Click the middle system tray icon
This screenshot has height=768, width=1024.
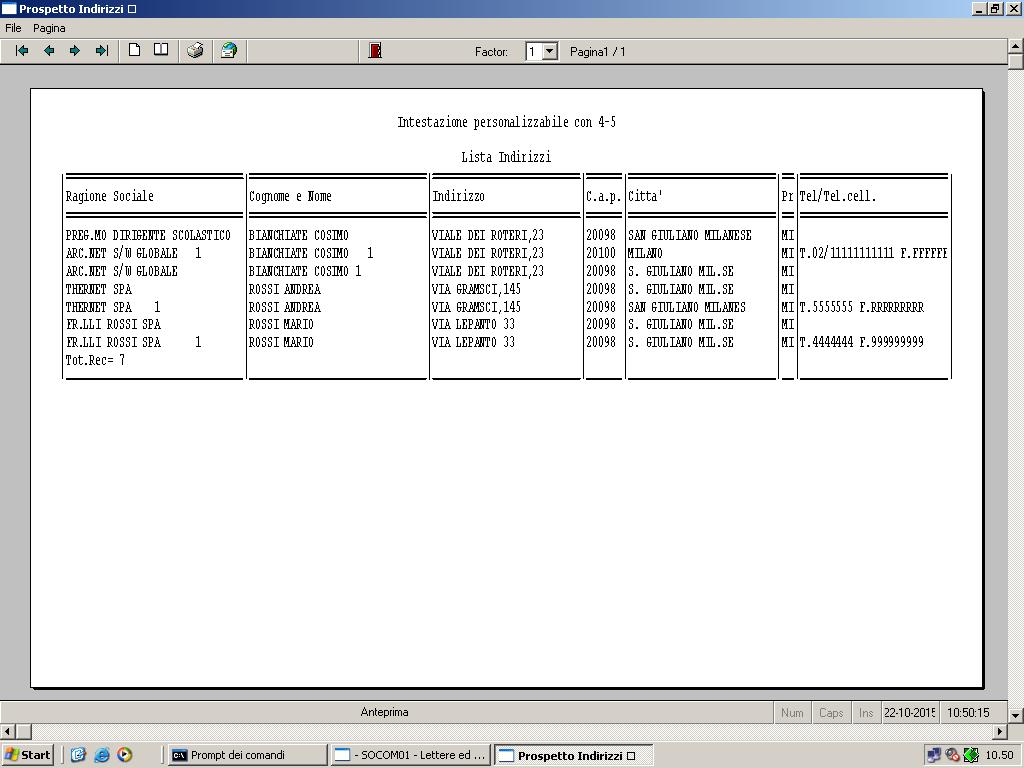point(952,755)
